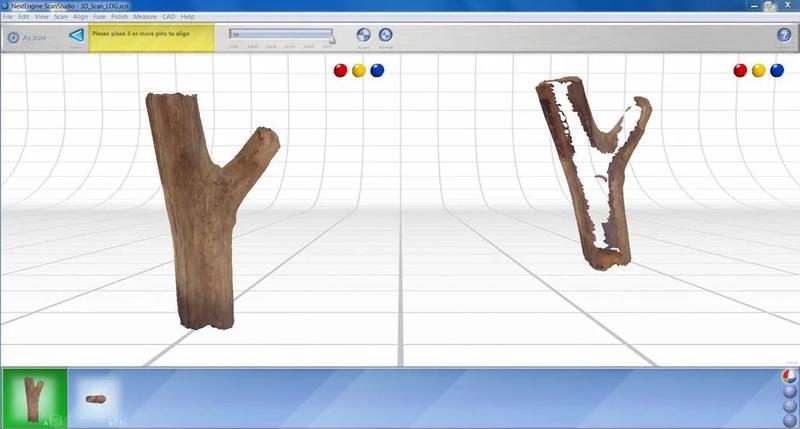800x429 pixels.
Task: Open the Measure menu
Action: (x=144, y=17)
